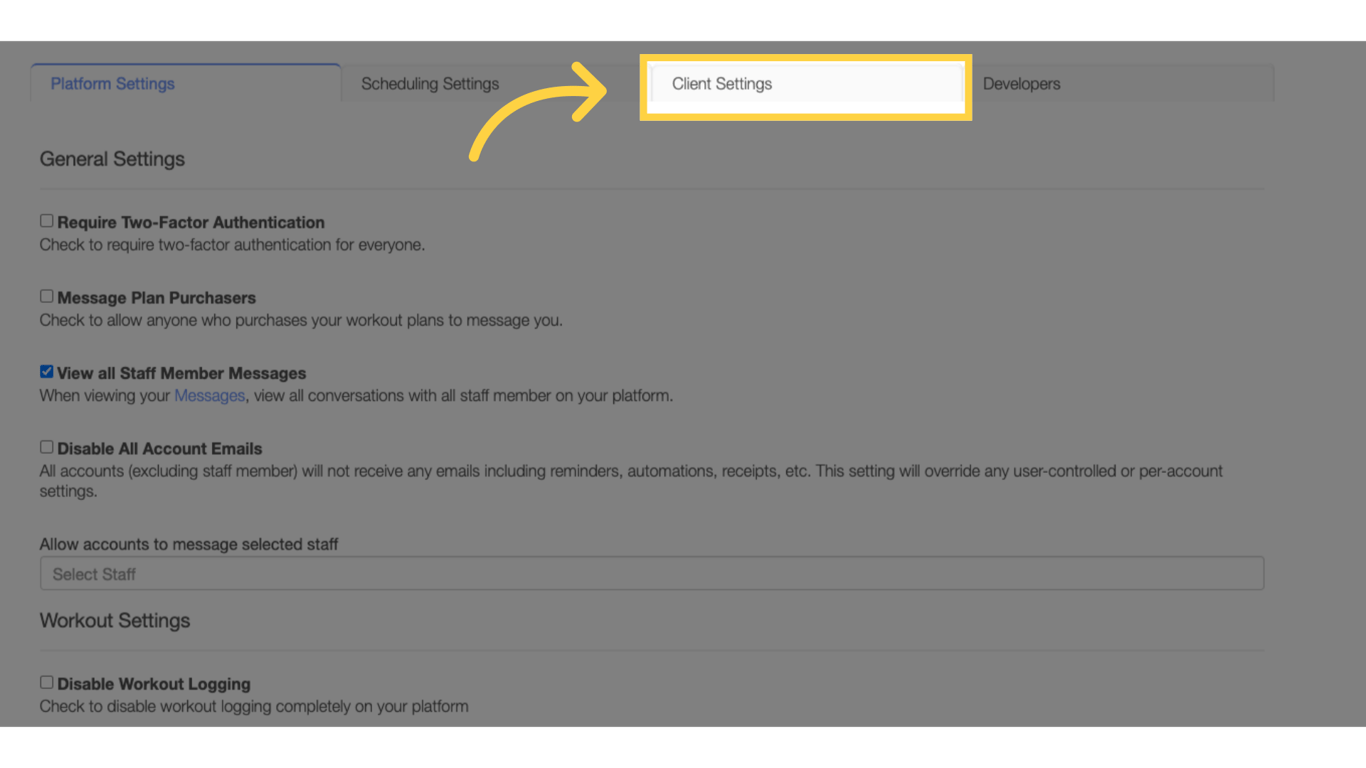
Task: Go to the Developers tab
Action: tap(1021, 84)
